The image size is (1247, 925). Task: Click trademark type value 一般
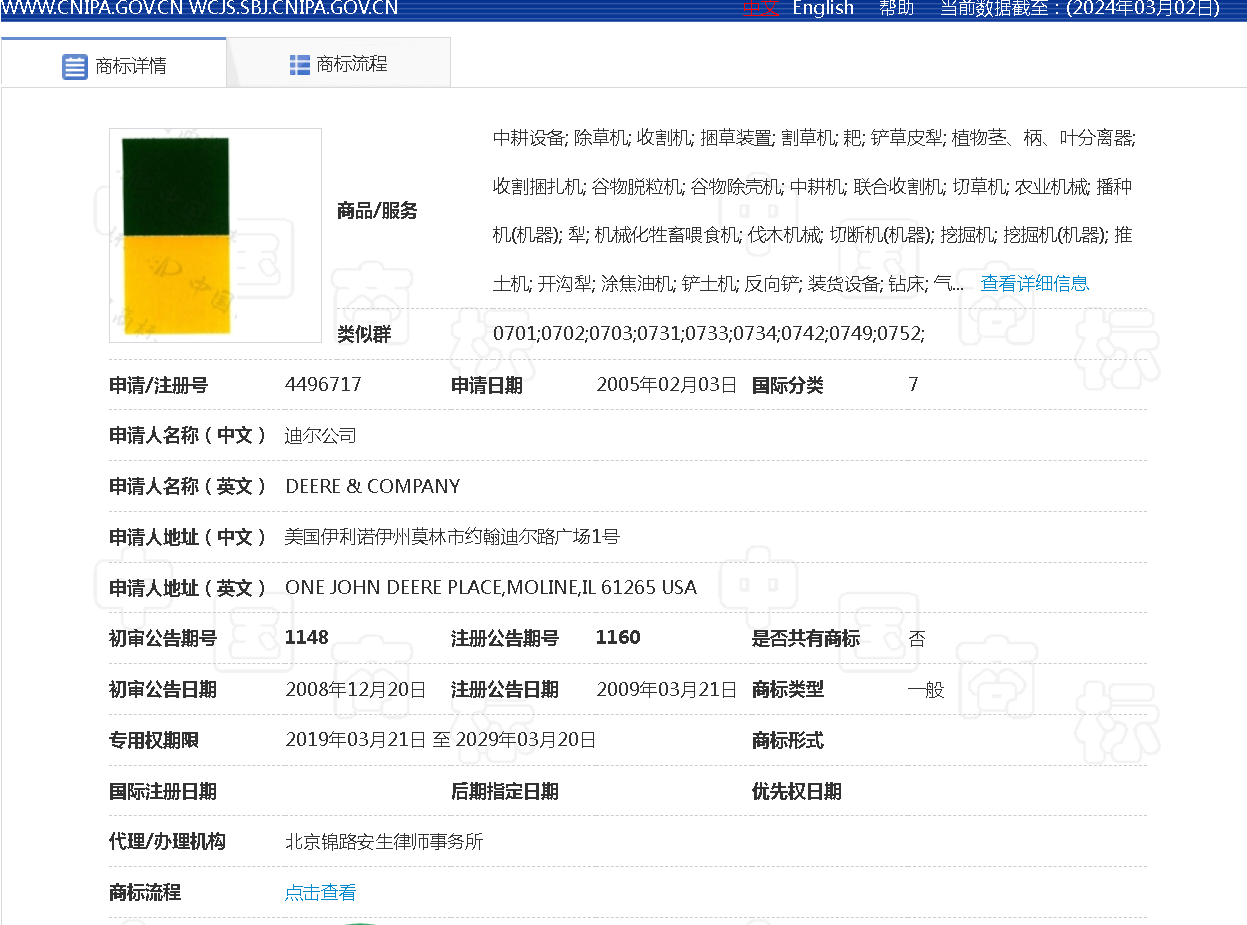coord(926,690)
